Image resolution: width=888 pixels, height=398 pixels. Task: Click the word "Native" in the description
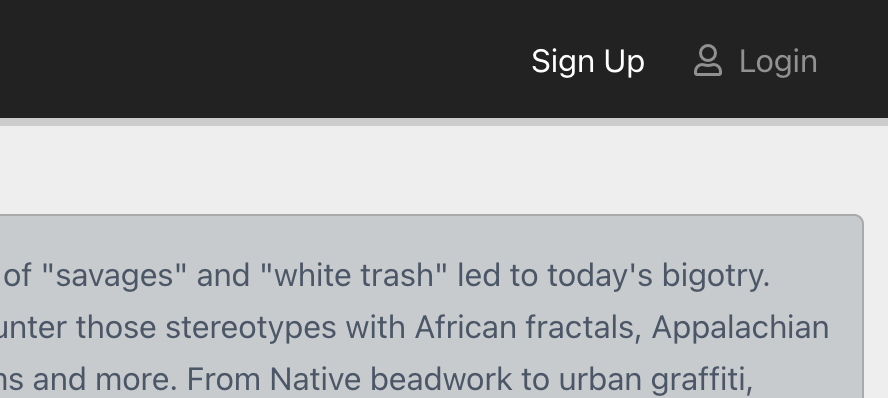click(x=315, y=379)
